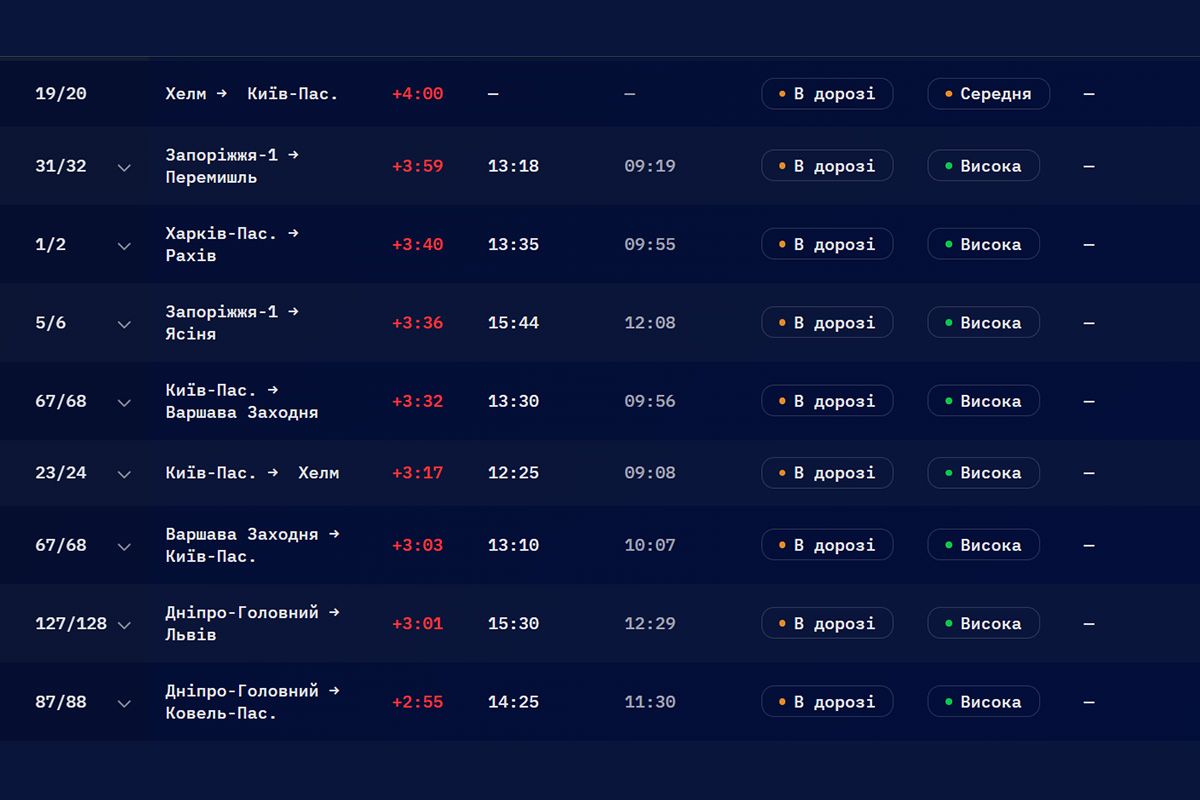1200x800 pixels.
Task: Expand the train 87/88 row chevron
Action: pos(124,703)
